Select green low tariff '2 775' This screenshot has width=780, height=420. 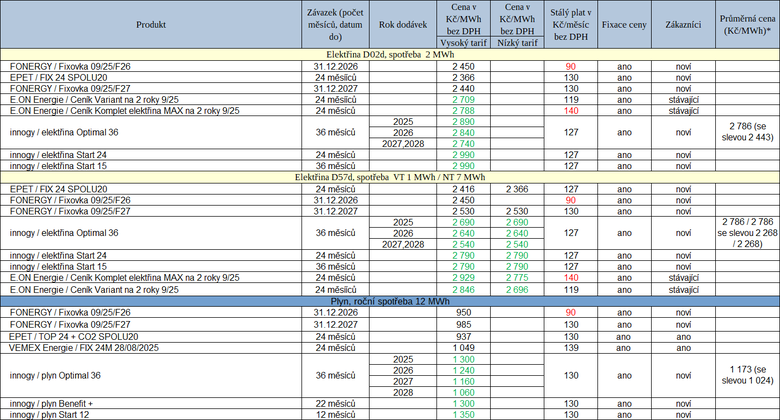[x=517, y=278]
